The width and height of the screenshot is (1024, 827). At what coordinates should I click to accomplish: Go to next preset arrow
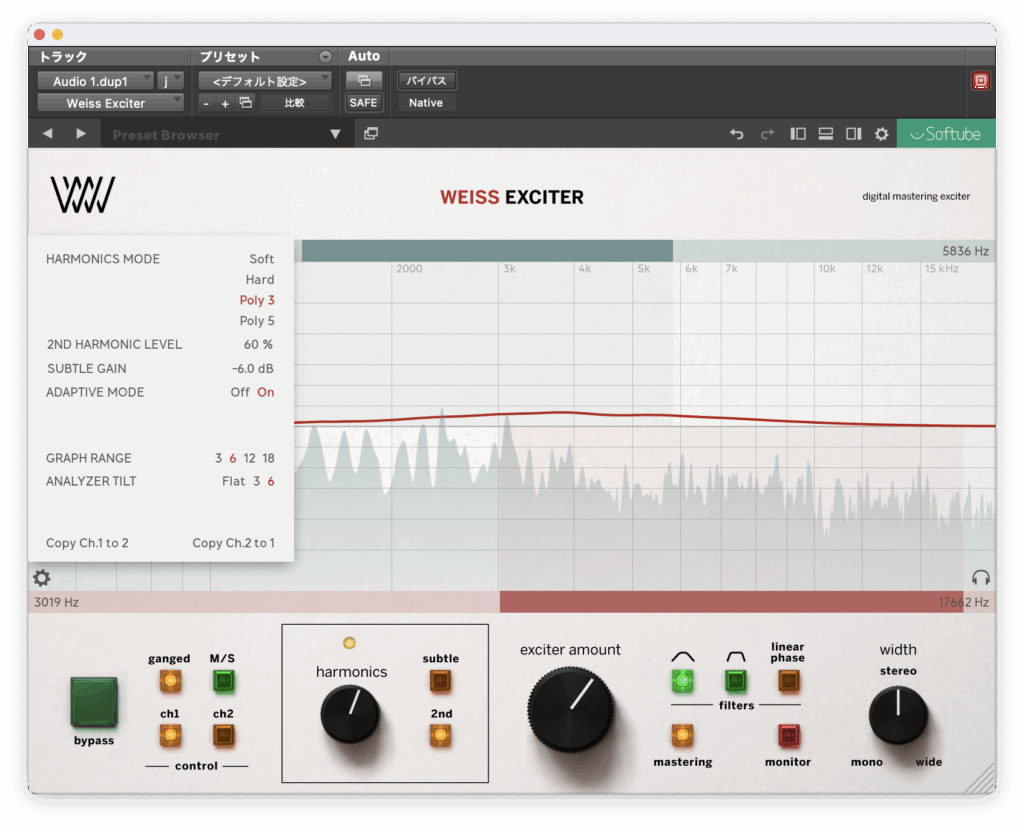81,134
